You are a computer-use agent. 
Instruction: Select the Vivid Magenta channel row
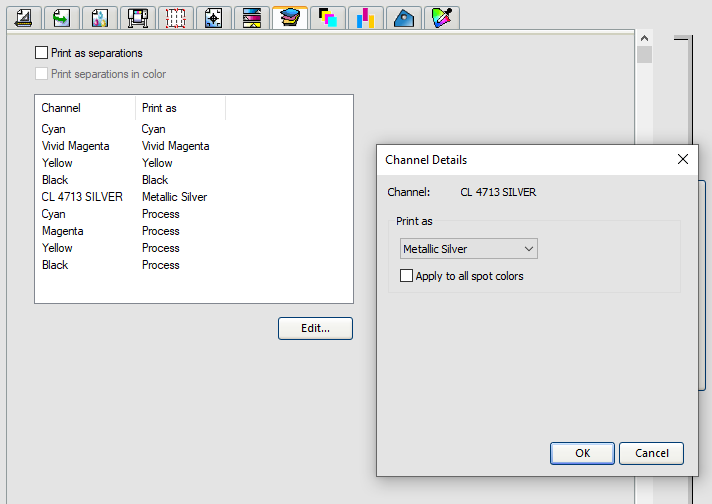[194, 146]
